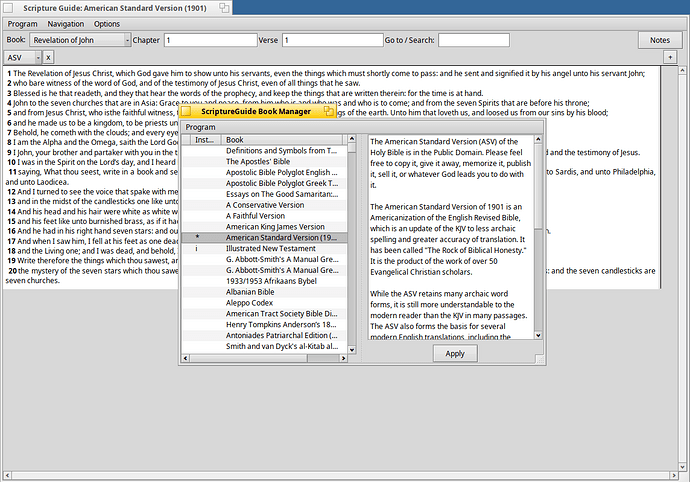The width and height of the screenshot is (690, 482).
Task: Click book list horizontal scroll left arrow
Action: coord(185,358)
